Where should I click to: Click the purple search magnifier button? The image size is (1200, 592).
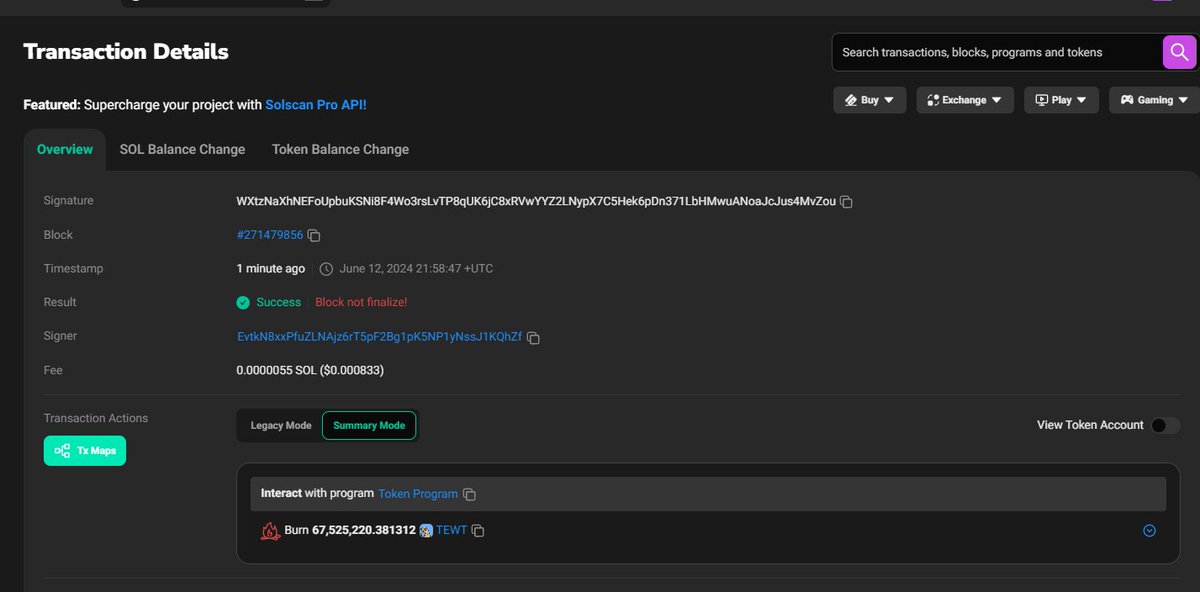click(1179, 52)
